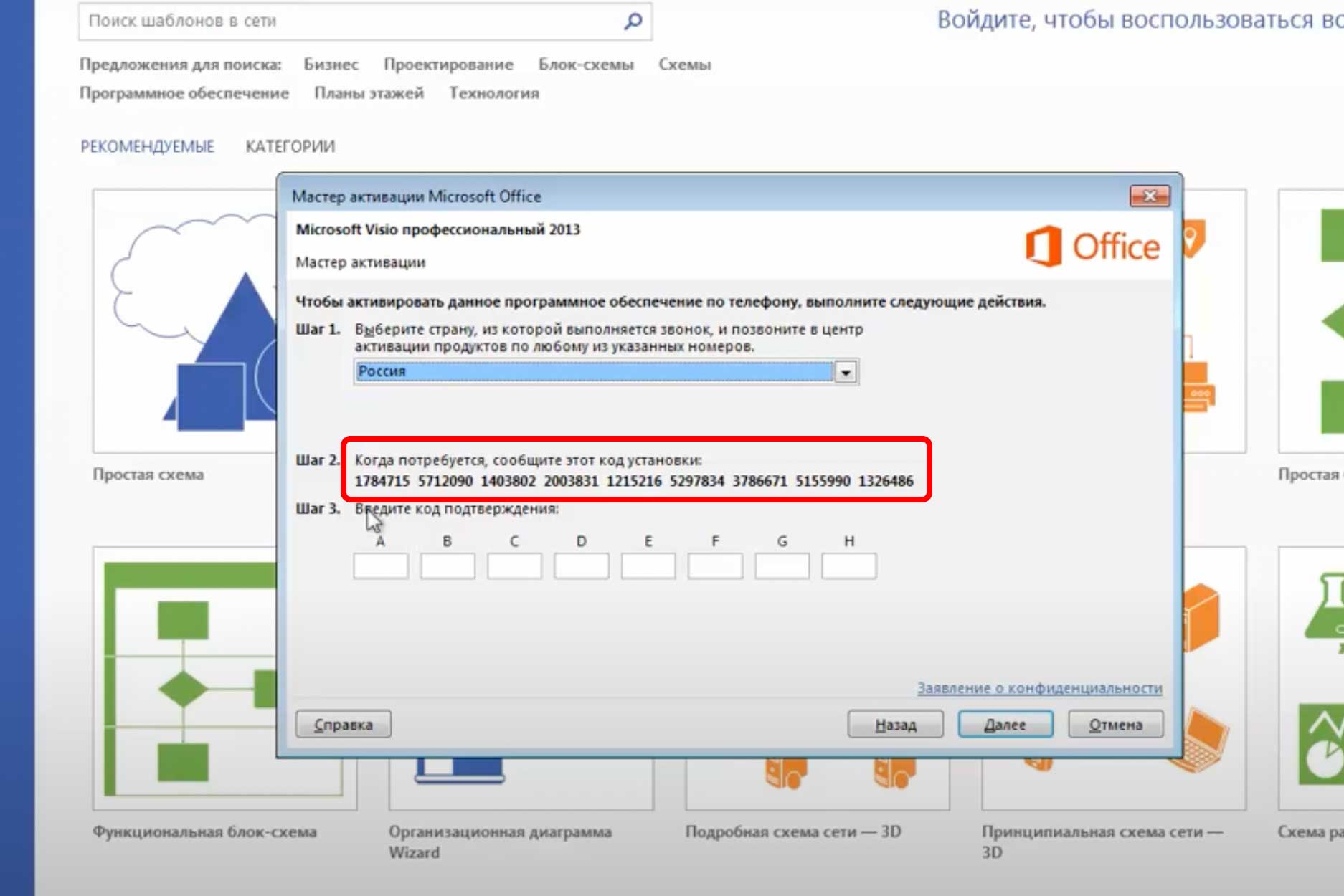Select the Проектирование search suggestion
Image resolution: width=1344 pixels, height=896 pixels.
(x=448, y=65)
